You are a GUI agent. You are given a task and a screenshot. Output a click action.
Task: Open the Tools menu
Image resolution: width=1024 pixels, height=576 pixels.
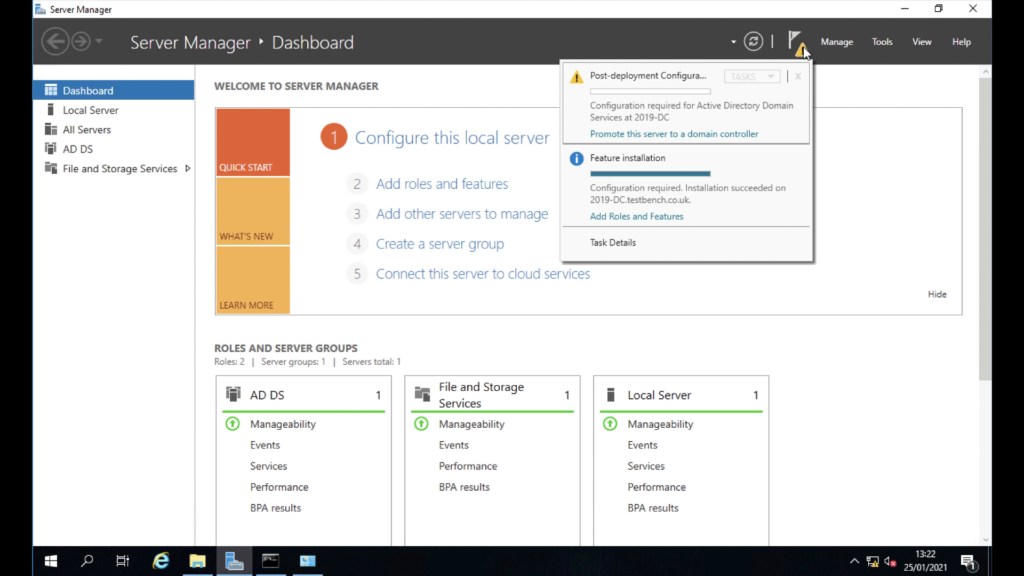click(x=881, y=42)
